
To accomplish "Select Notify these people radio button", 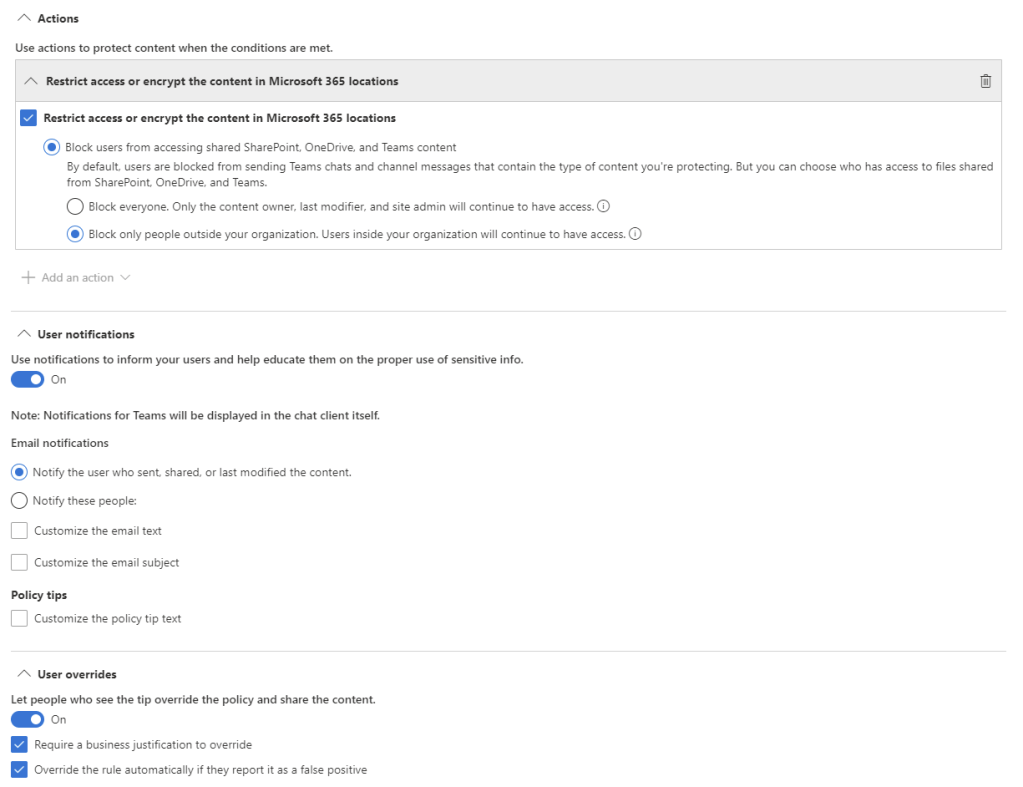I will 19,501.
